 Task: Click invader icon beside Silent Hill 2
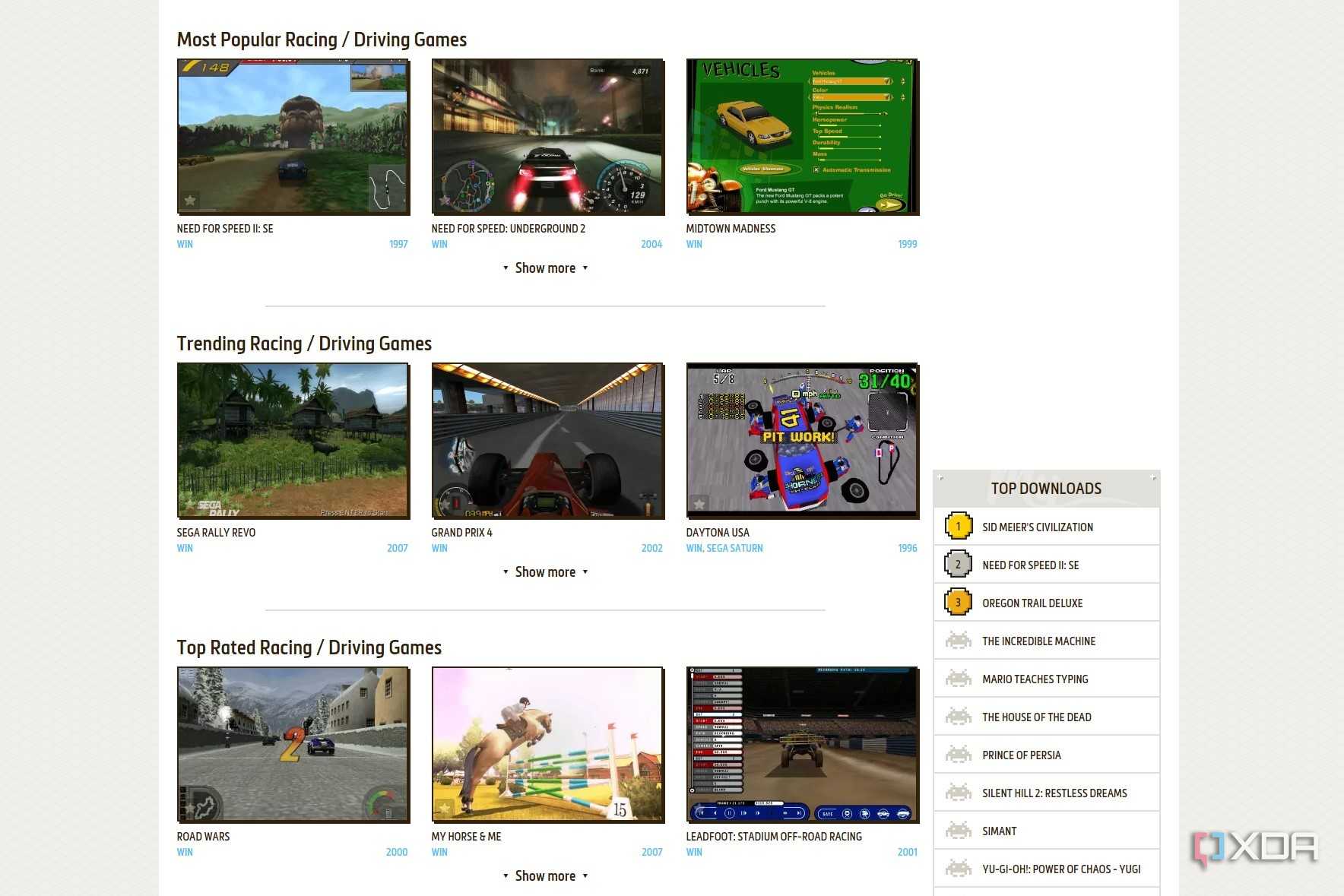[x=958, y=793]
